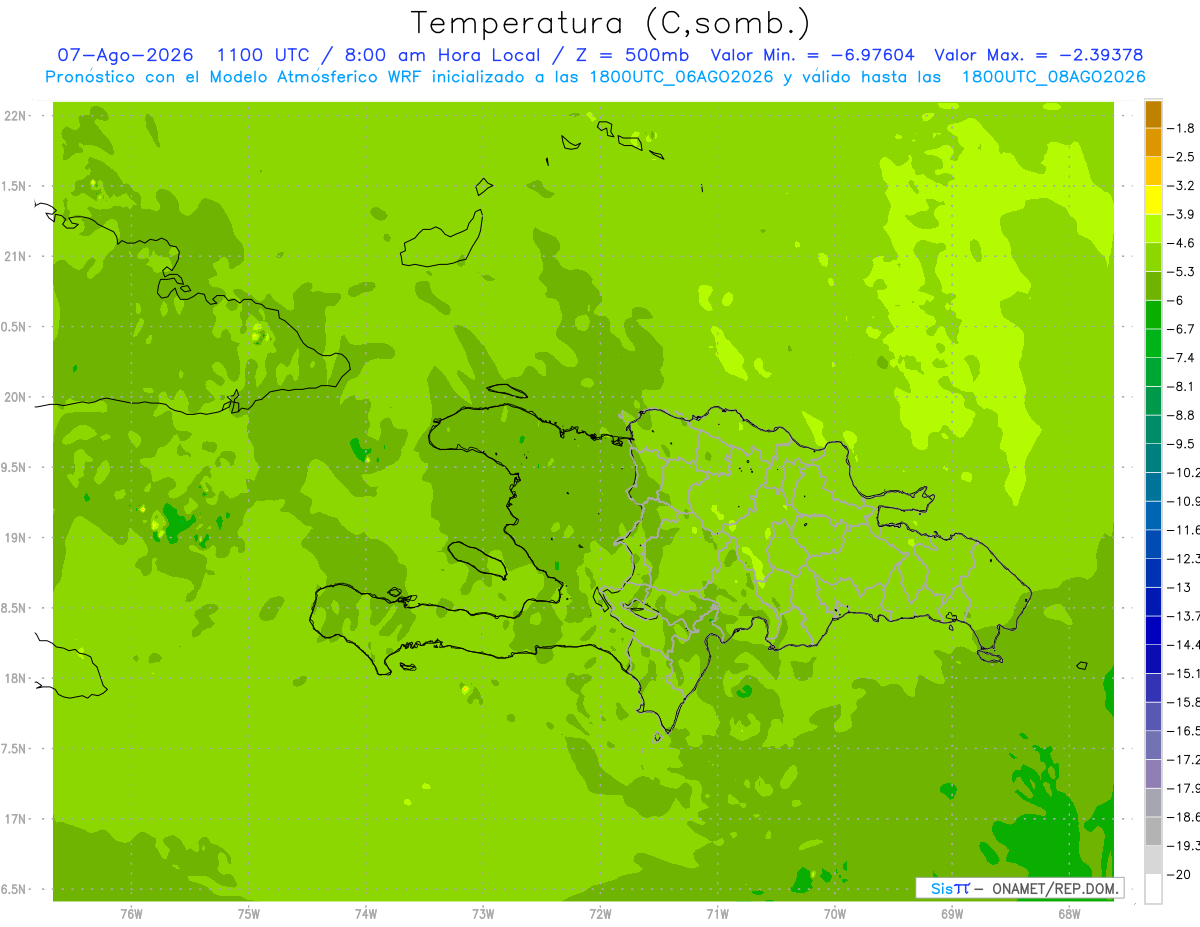
Task: Click legend swatch between -6 and -6.7
Action: click(x=1153, y=315)
